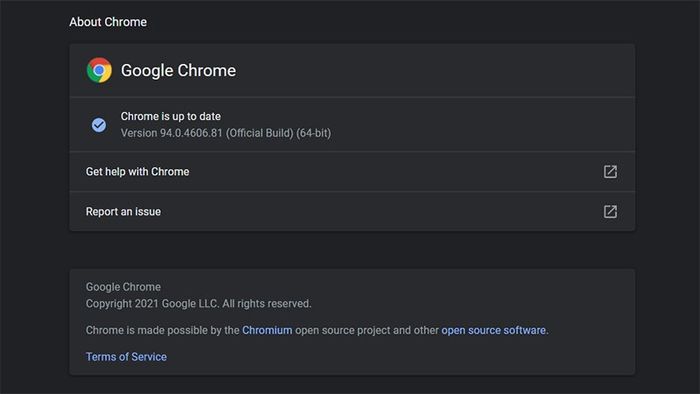Click the About Chrome page heading

coord(108,22)
